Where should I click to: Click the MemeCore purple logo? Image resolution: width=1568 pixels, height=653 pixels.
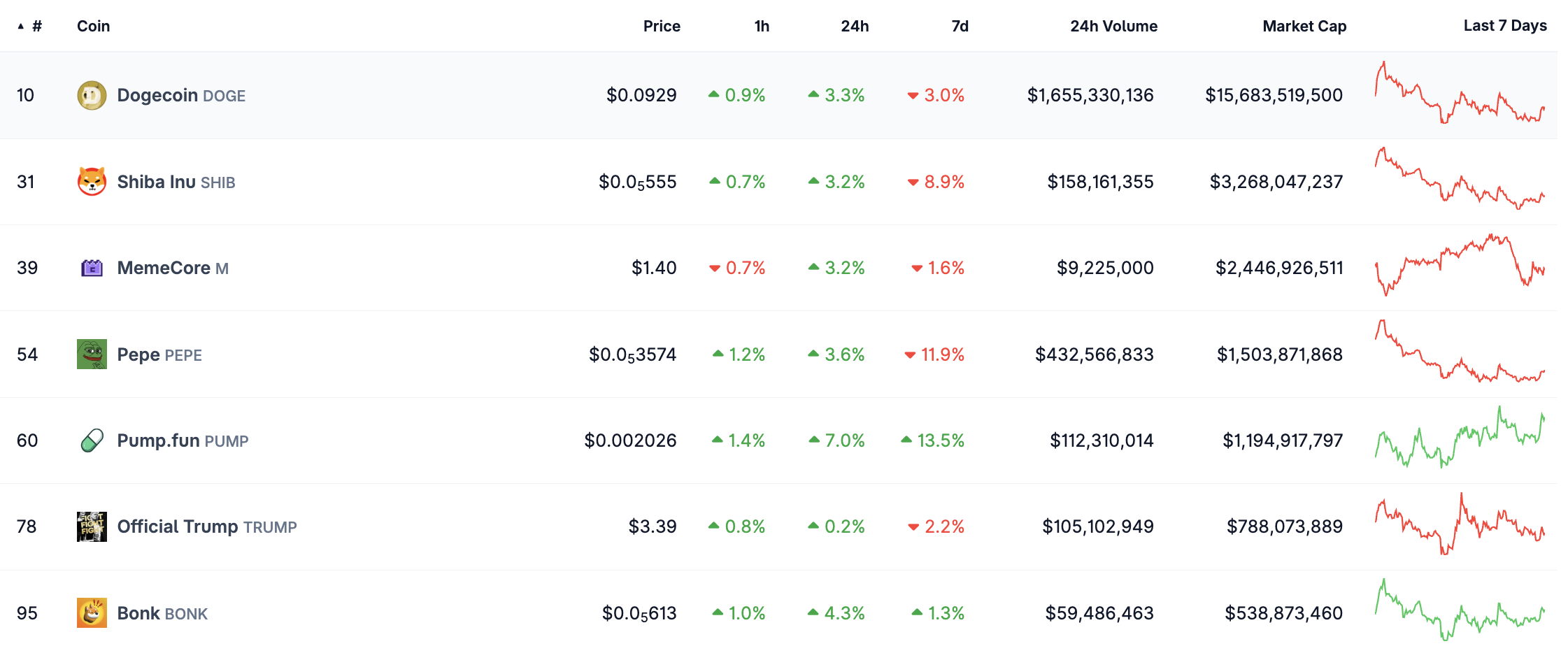[x=91, y=268]
